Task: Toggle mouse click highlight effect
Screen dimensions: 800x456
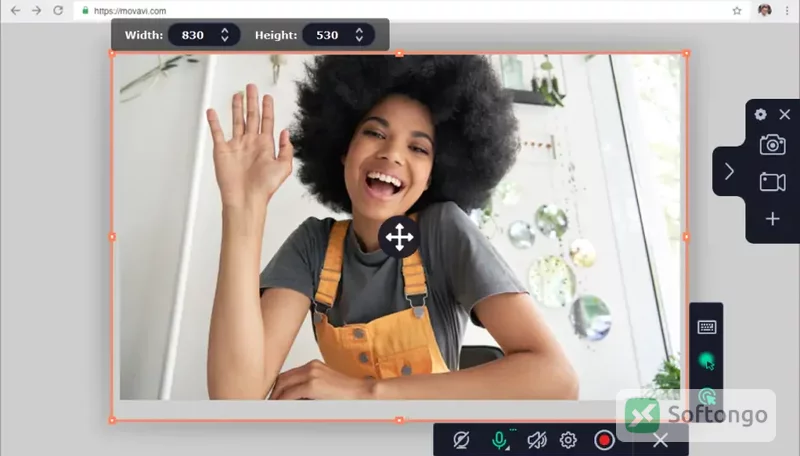Action: tap(707, 396)
